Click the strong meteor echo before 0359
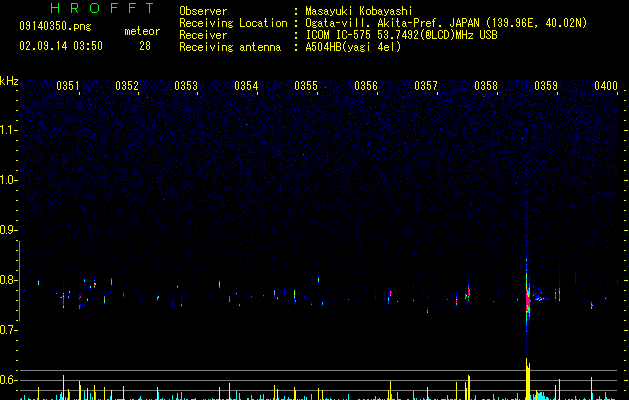The image size is (629, 400). [528, 299]
